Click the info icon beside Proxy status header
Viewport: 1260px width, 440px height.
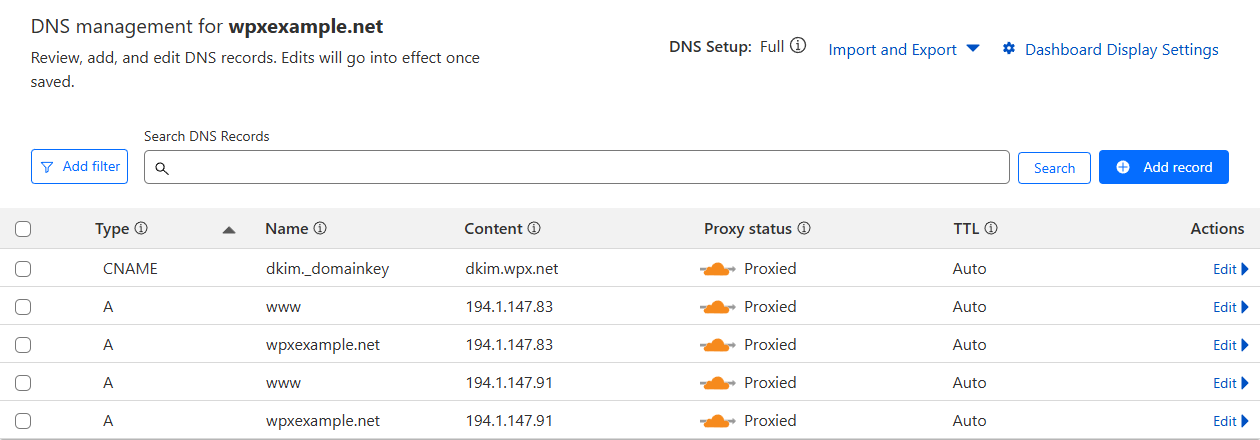(x=804, y=229)
